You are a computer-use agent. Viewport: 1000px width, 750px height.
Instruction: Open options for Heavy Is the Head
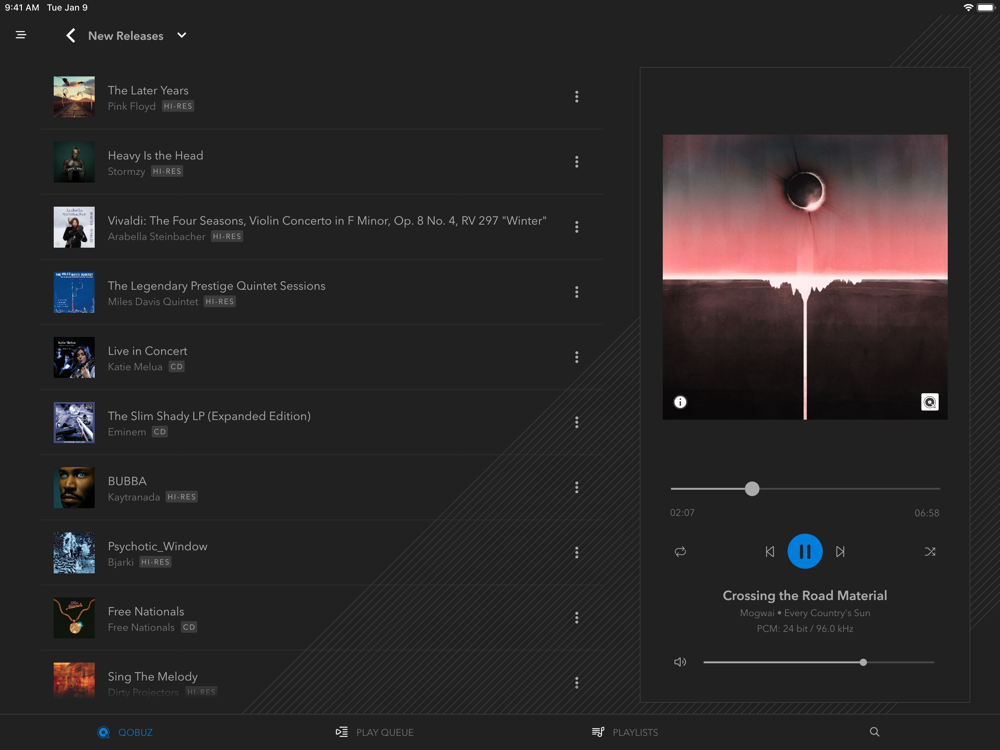pos(577,161)
